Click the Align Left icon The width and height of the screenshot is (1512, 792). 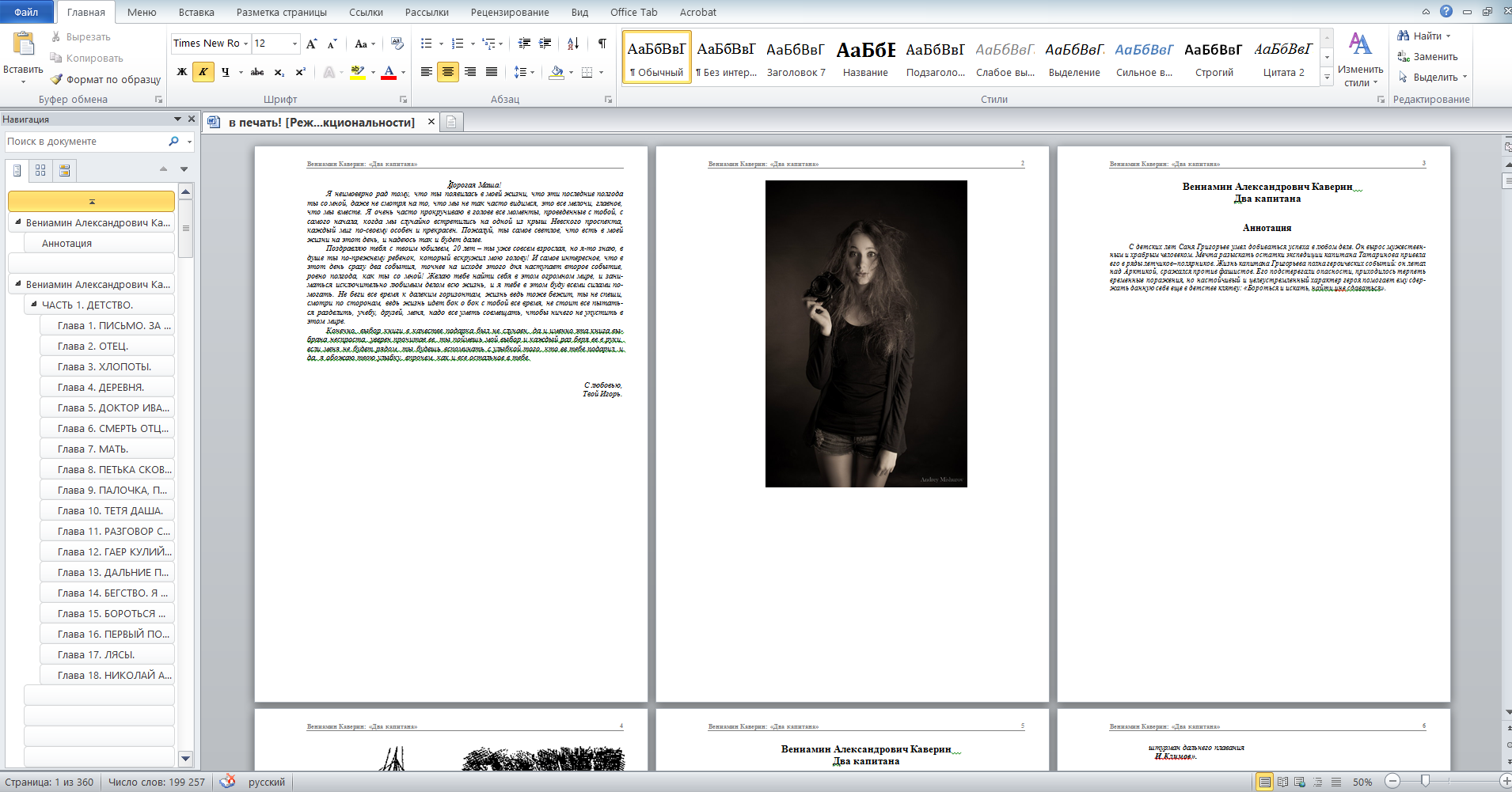pos(426,72)
